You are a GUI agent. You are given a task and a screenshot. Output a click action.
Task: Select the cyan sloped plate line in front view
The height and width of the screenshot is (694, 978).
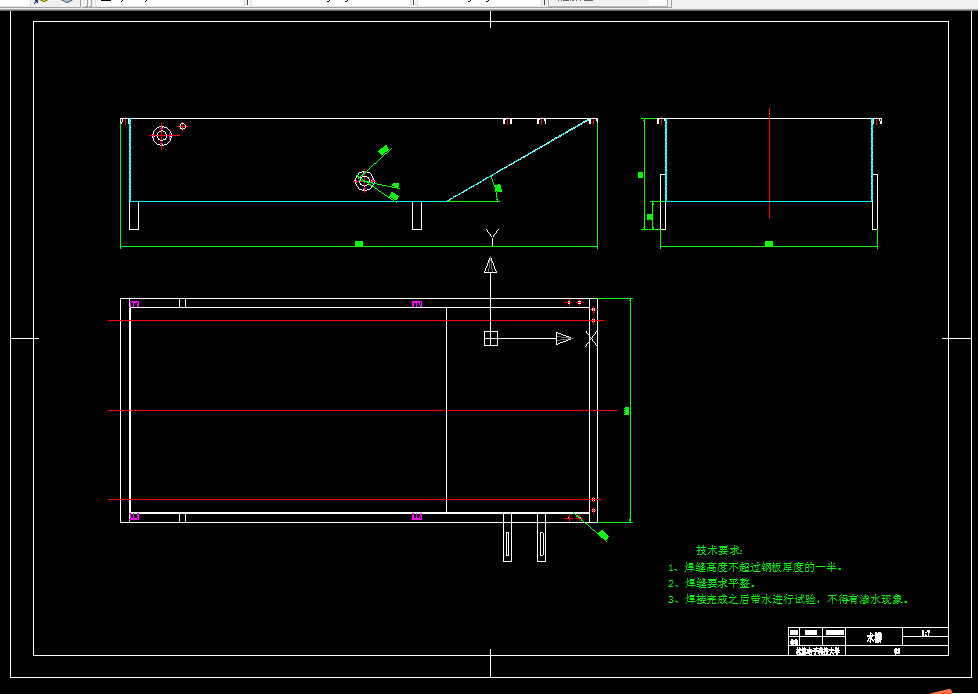[518, 160]
